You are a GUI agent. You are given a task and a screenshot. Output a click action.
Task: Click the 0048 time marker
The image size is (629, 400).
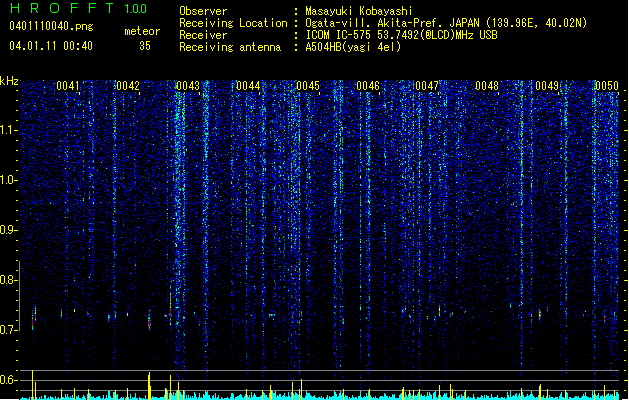coord(487,86)
